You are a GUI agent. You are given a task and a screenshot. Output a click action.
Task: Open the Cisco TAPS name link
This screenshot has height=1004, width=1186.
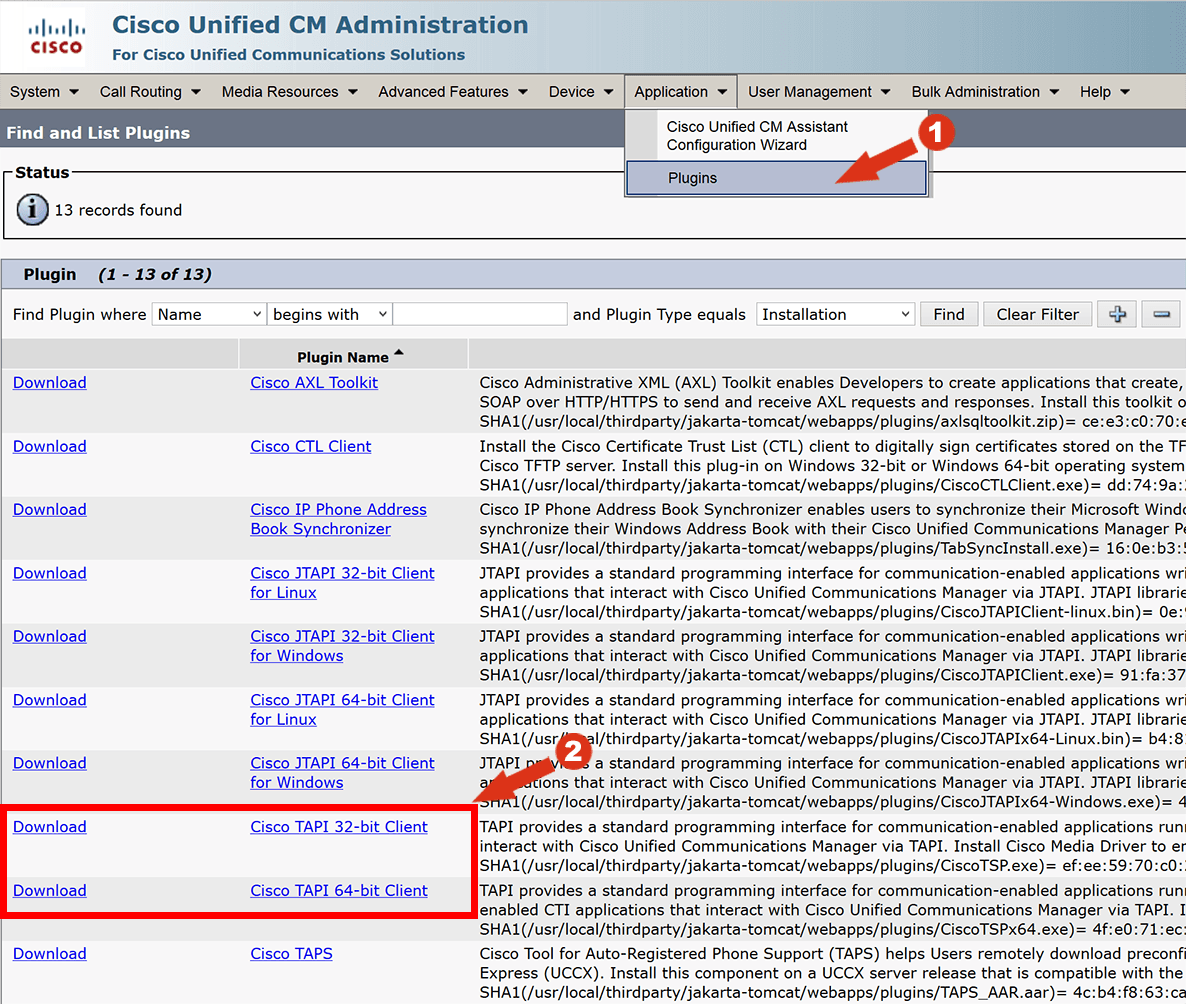(x=291, y=953)
